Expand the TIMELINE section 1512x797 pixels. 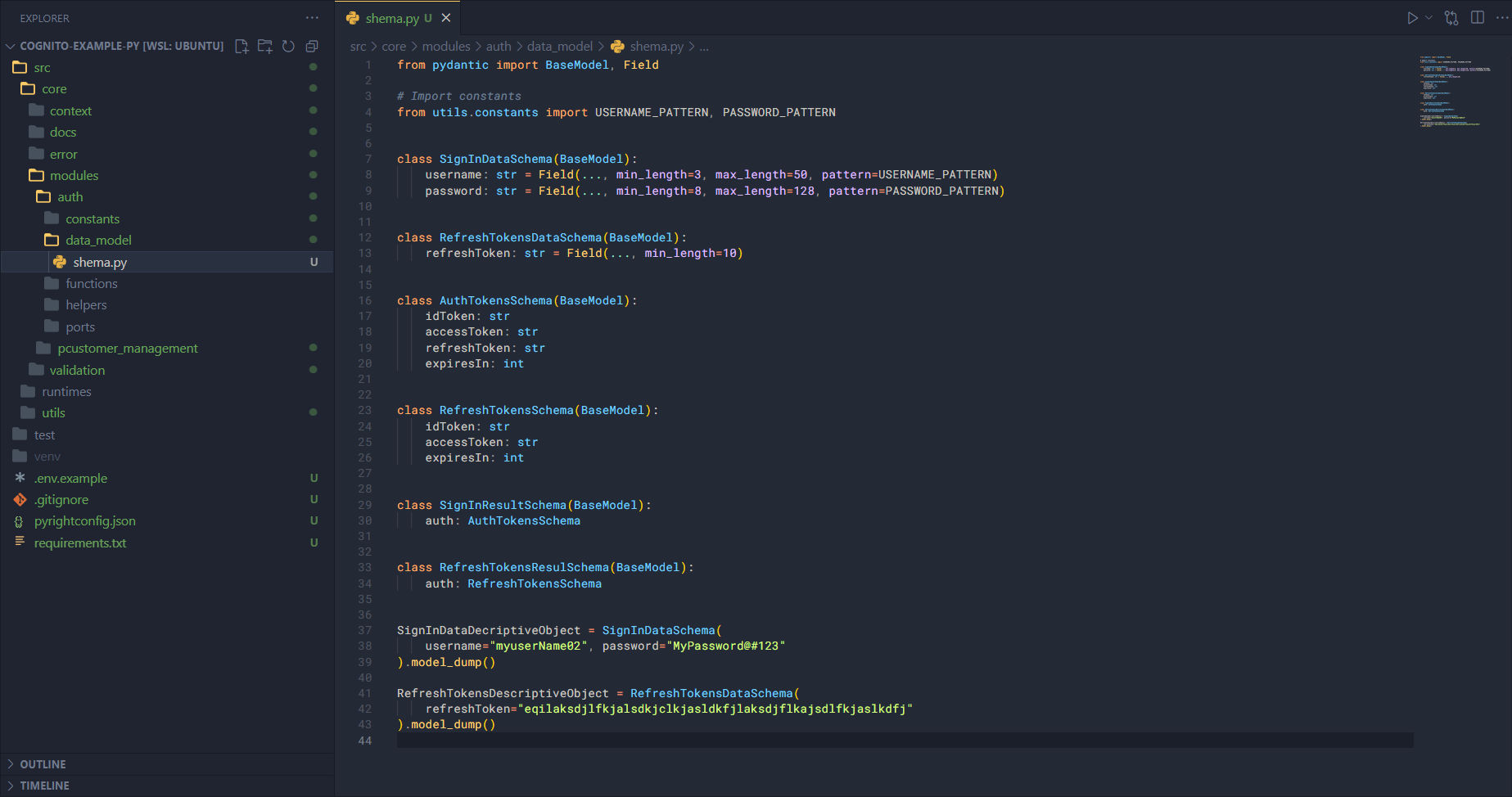pos(44,786)
